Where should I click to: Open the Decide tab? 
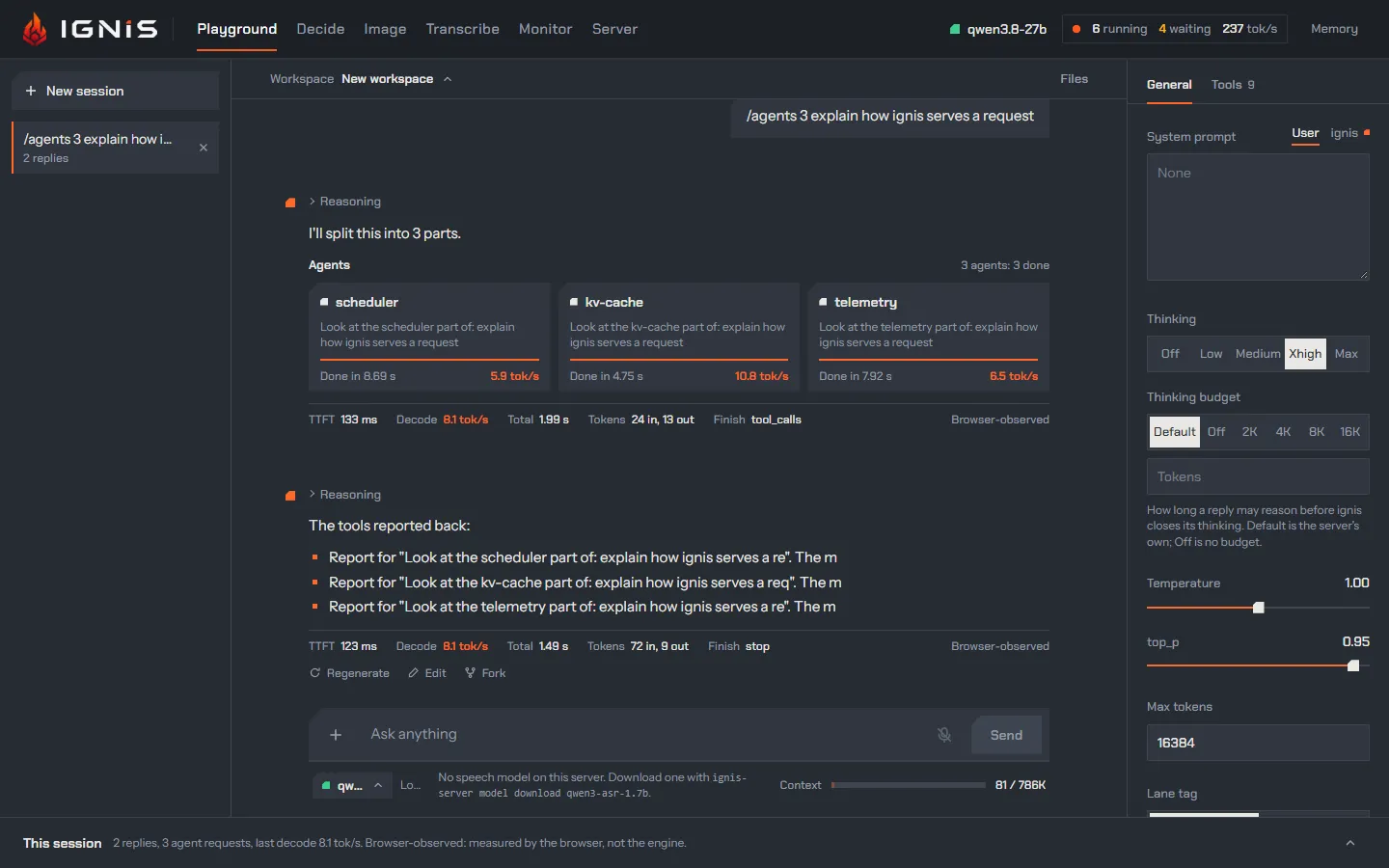point(320,29)
